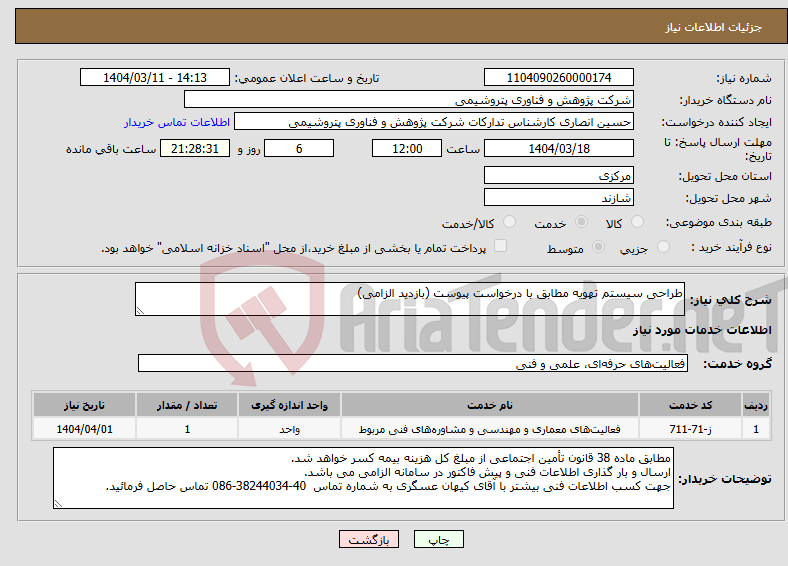Screen dimensions: 788x566
Task: Select the خدمت radio button
Action: [581, 222]
